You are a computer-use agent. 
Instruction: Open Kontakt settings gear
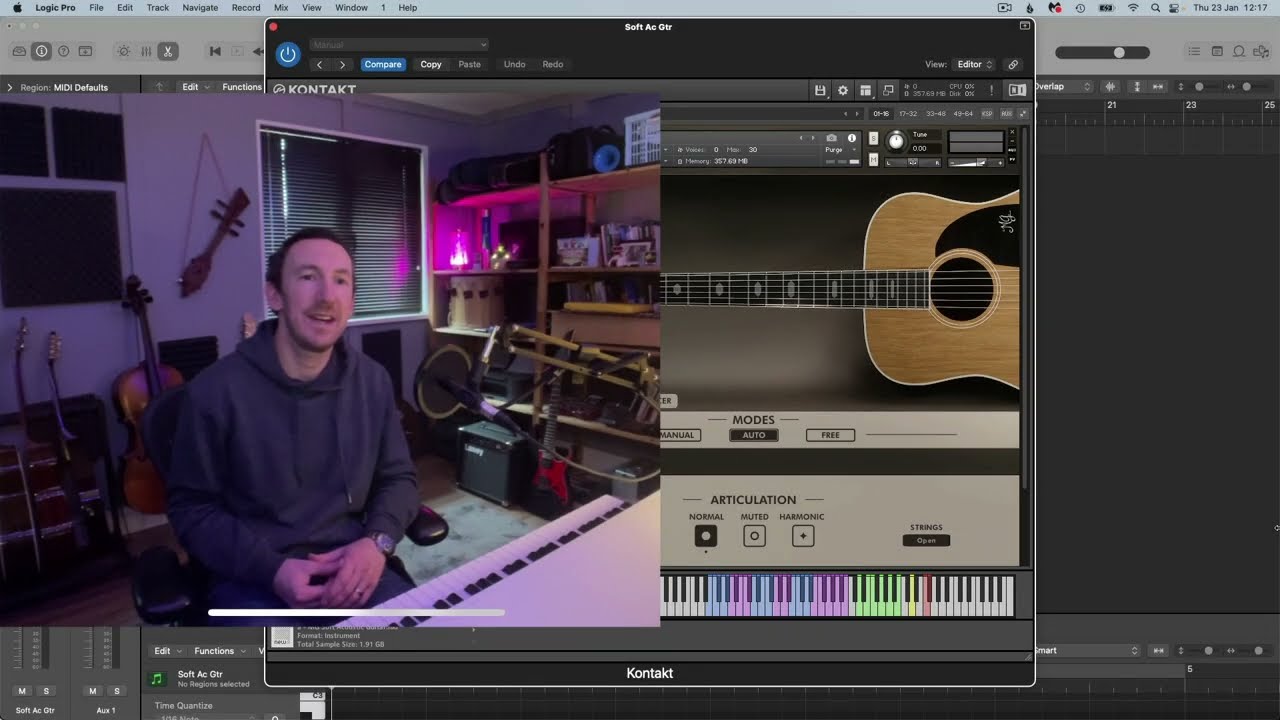(x=843, y=90)
